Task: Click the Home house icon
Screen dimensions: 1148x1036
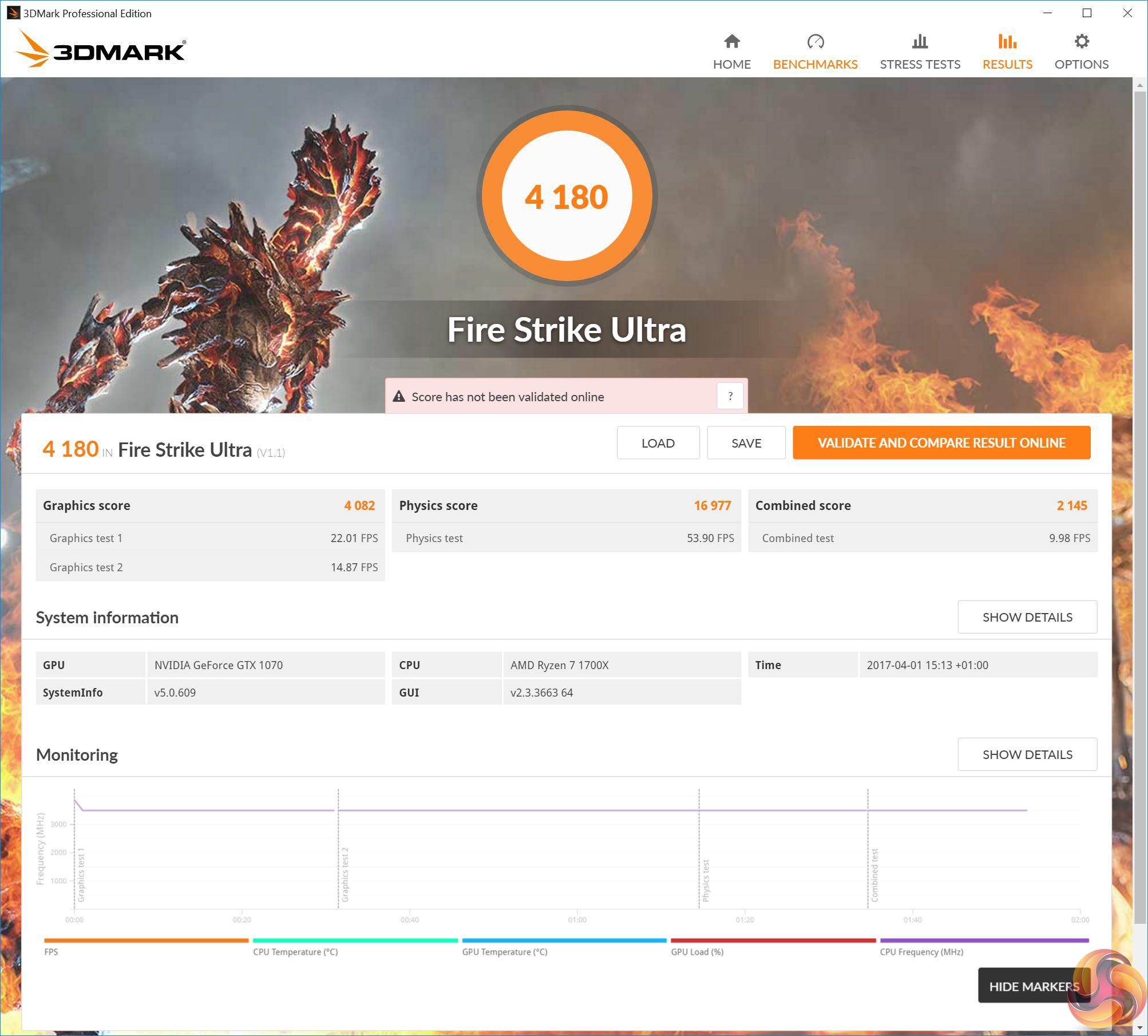Action: (731, 41)
